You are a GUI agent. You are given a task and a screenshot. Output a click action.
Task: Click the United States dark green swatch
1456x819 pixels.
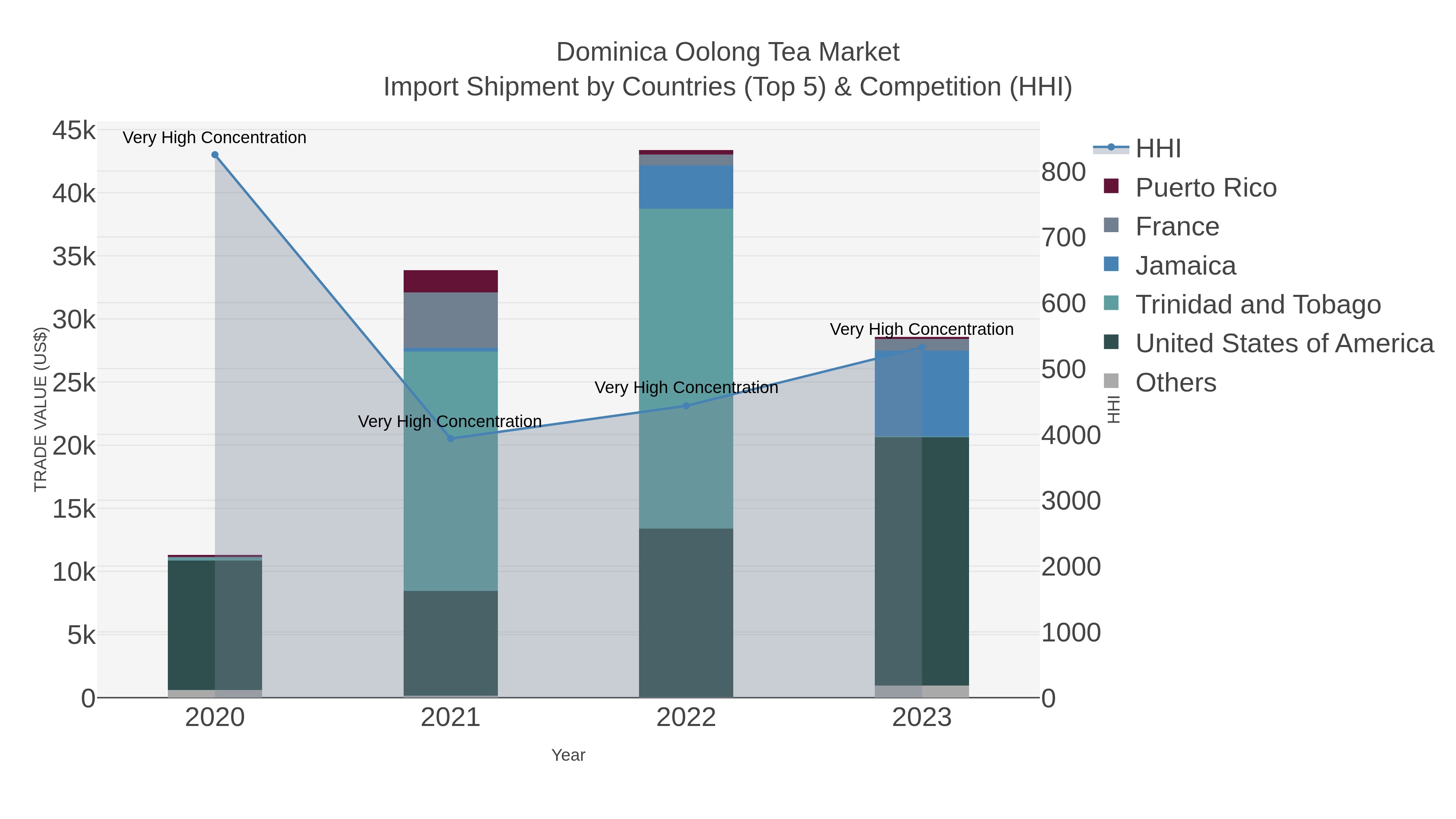(x=1111, y=342)
